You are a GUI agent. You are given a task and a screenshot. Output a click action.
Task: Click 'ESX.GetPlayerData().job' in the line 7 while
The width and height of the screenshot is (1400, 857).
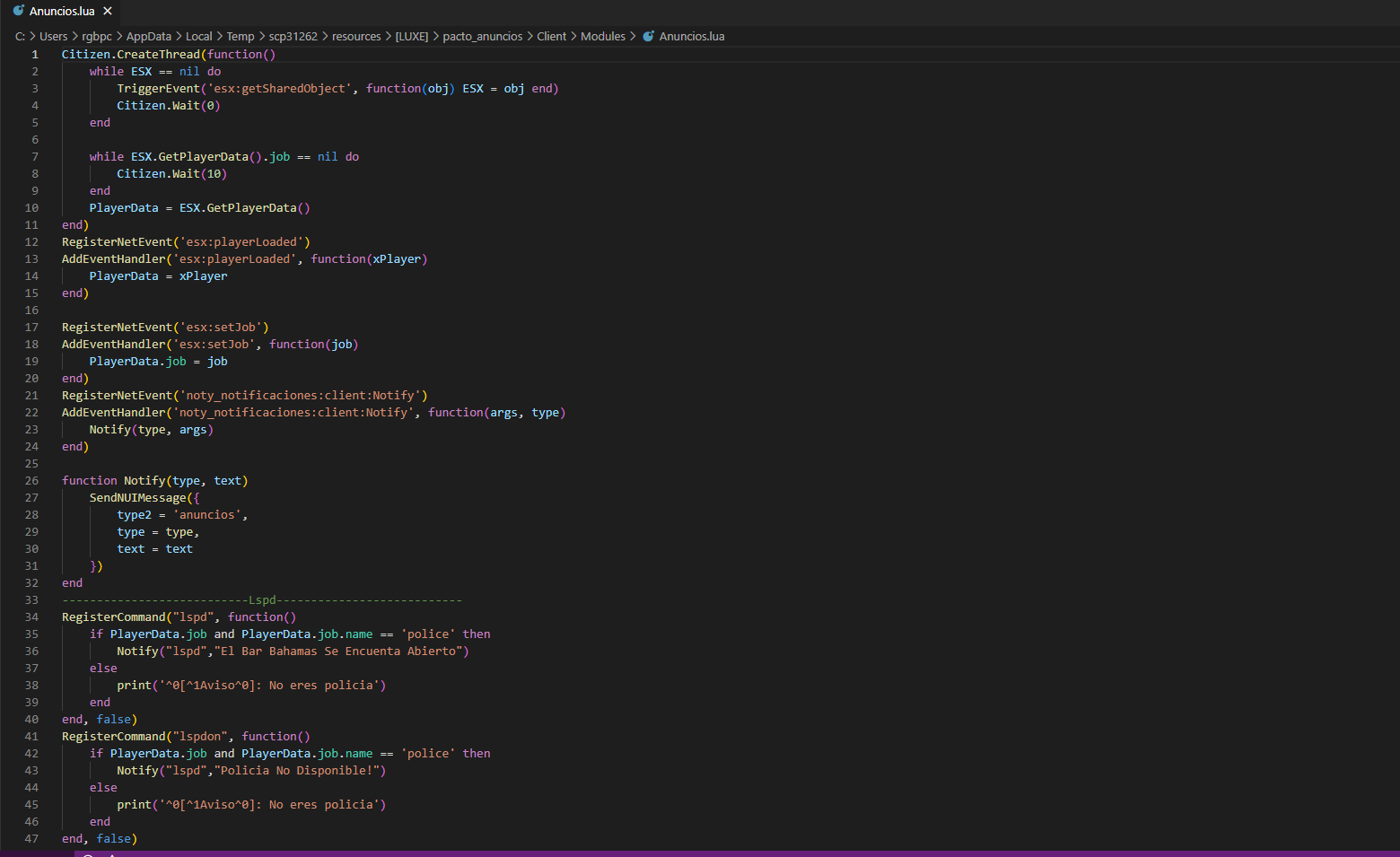pos(211,156)
